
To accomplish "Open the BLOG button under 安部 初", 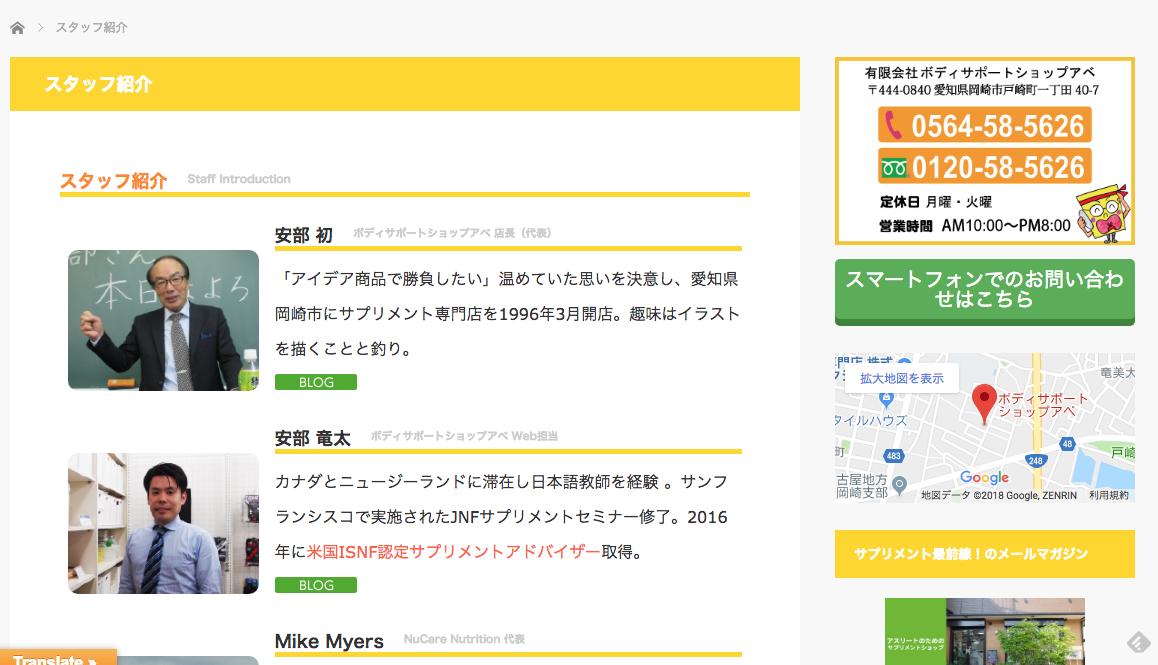I will tap(316, 382).
